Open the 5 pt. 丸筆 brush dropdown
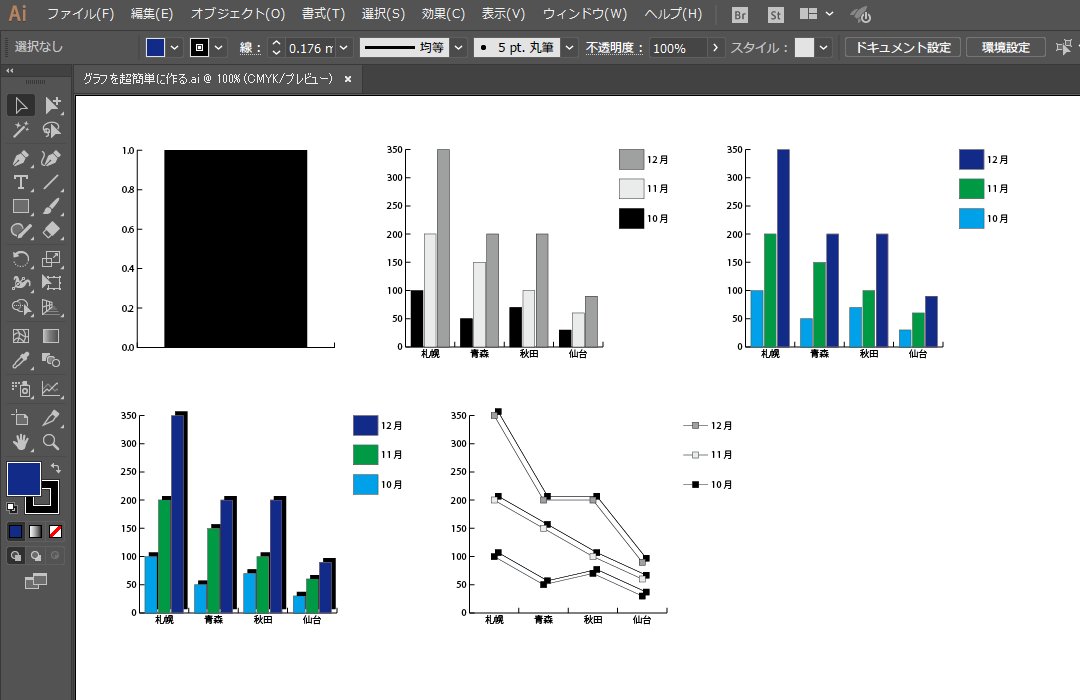The height and width of the screenshot is (700, 1080). tap(570, 48)
